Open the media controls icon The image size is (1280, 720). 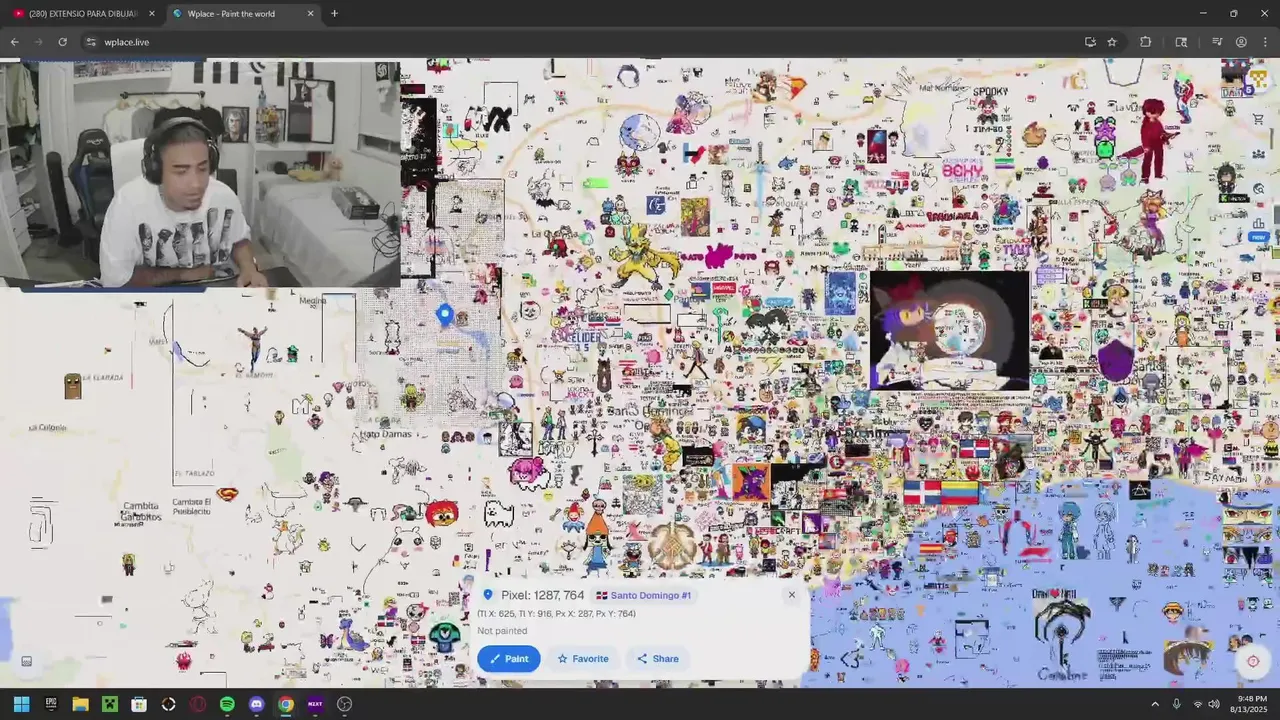click(x=1217, y=42)
